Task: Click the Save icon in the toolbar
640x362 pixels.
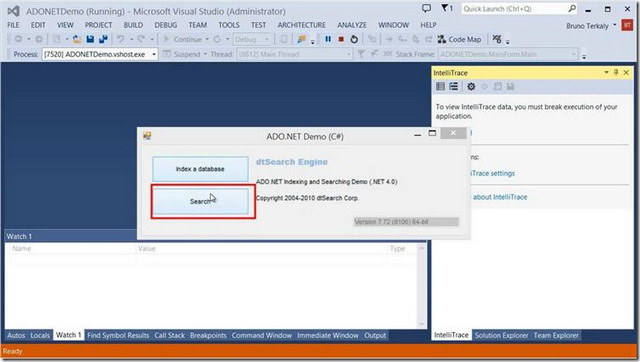Action: coord(90,39)
